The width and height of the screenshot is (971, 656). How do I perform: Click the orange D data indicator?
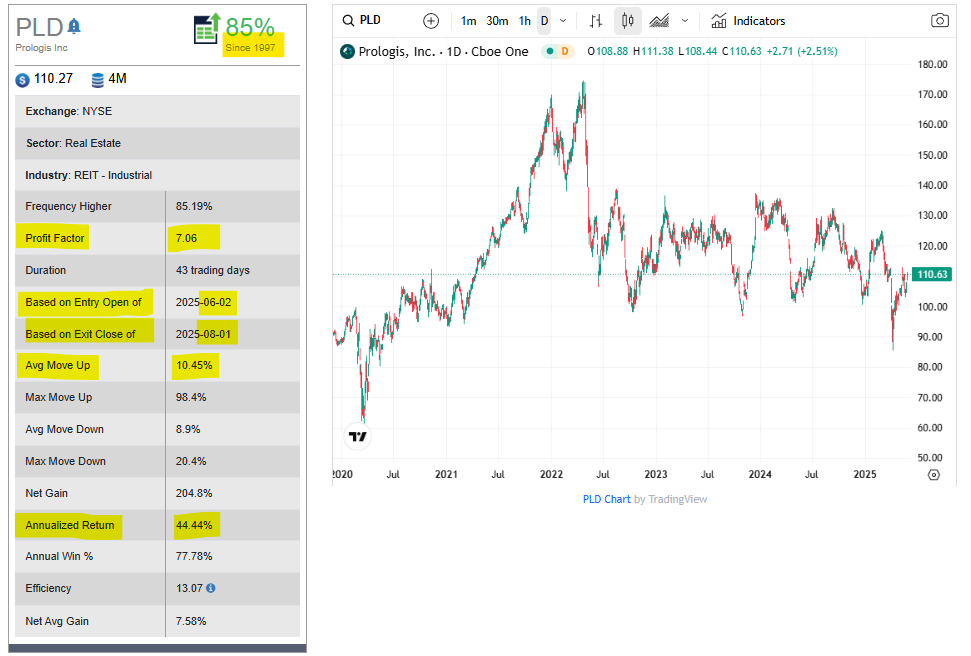[565, 51]
